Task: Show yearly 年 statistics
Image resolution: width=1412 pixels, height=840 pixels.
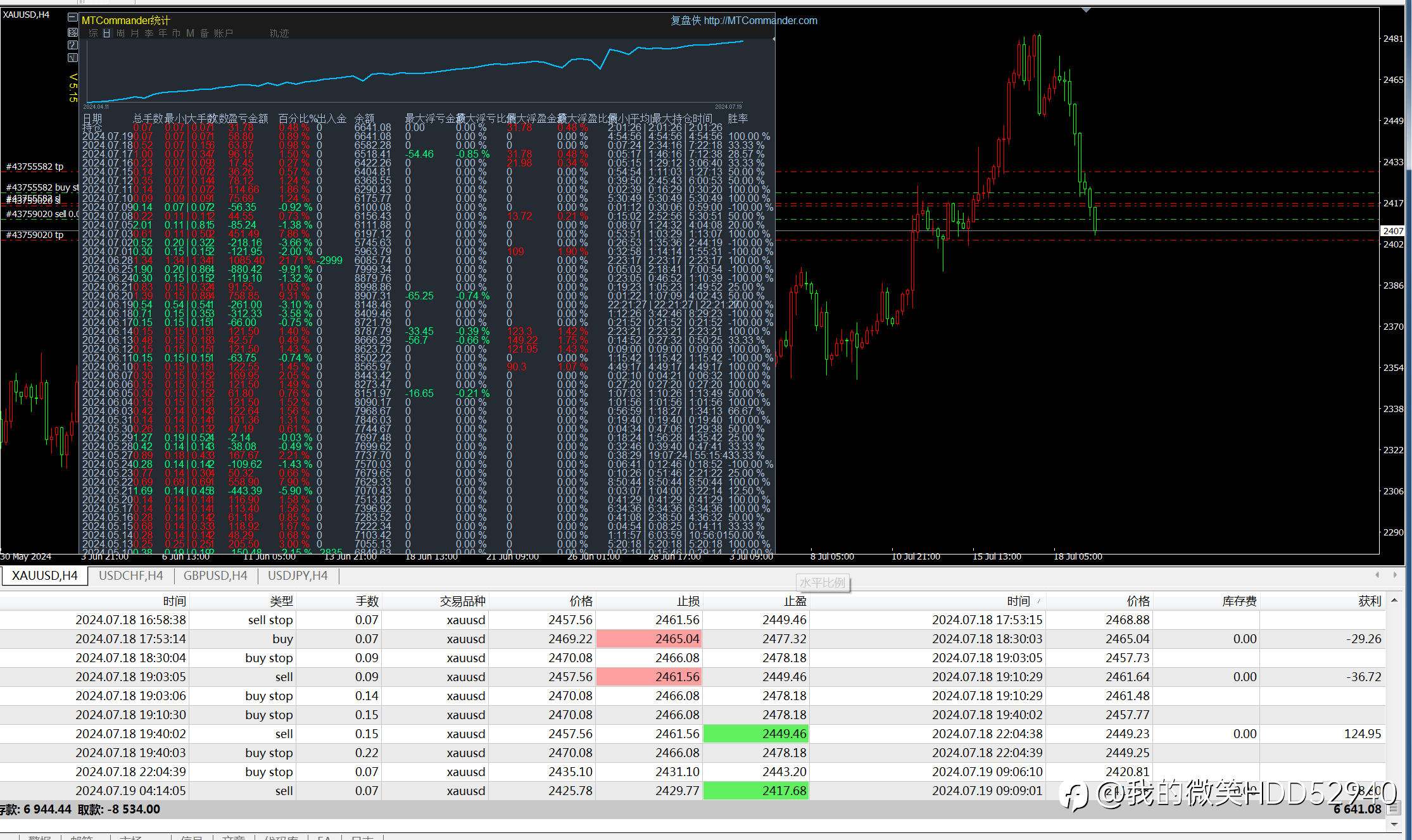Action: [163, 34]
